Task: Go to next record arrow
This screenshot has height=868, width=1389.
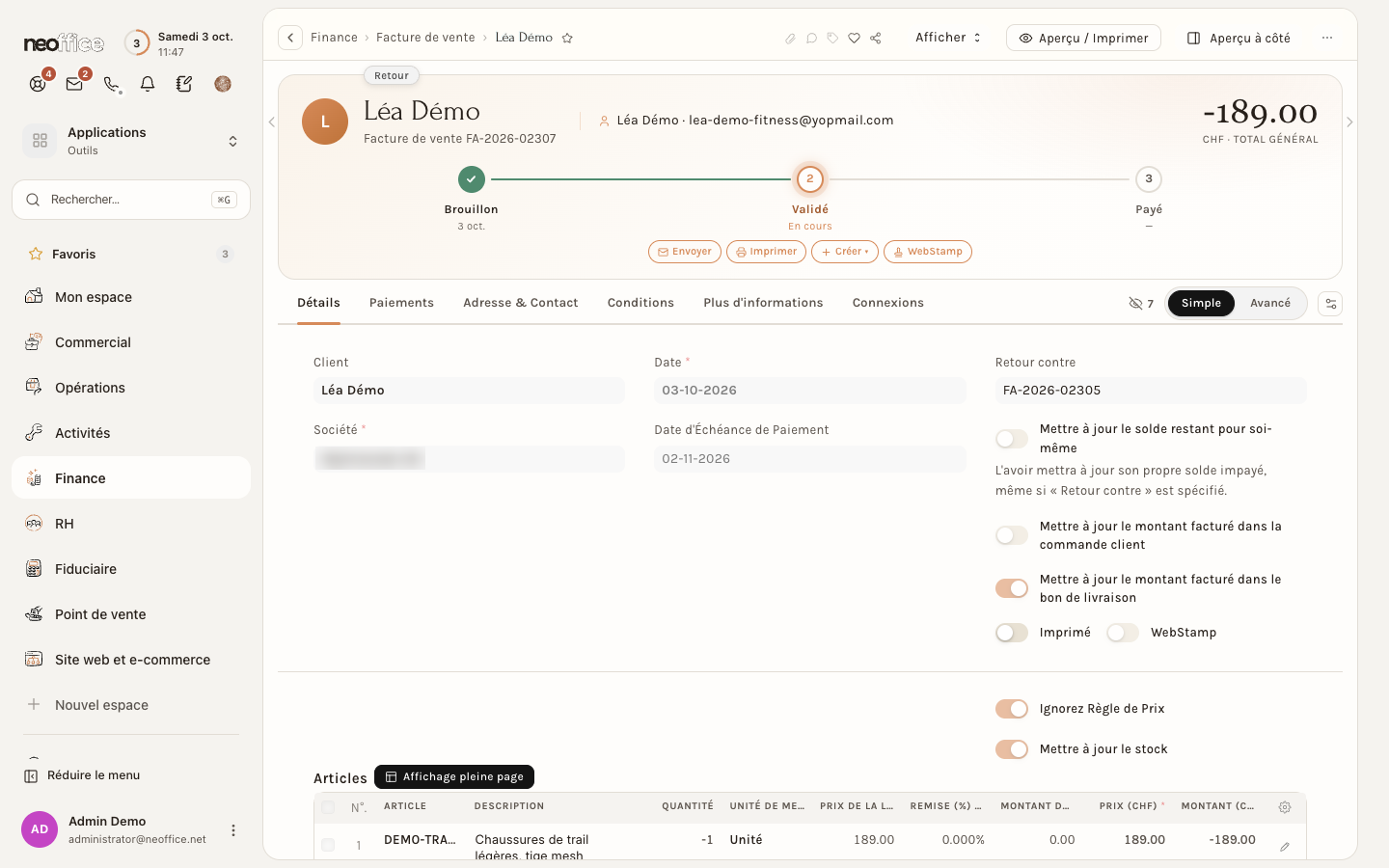Action: coord(1349,122)
